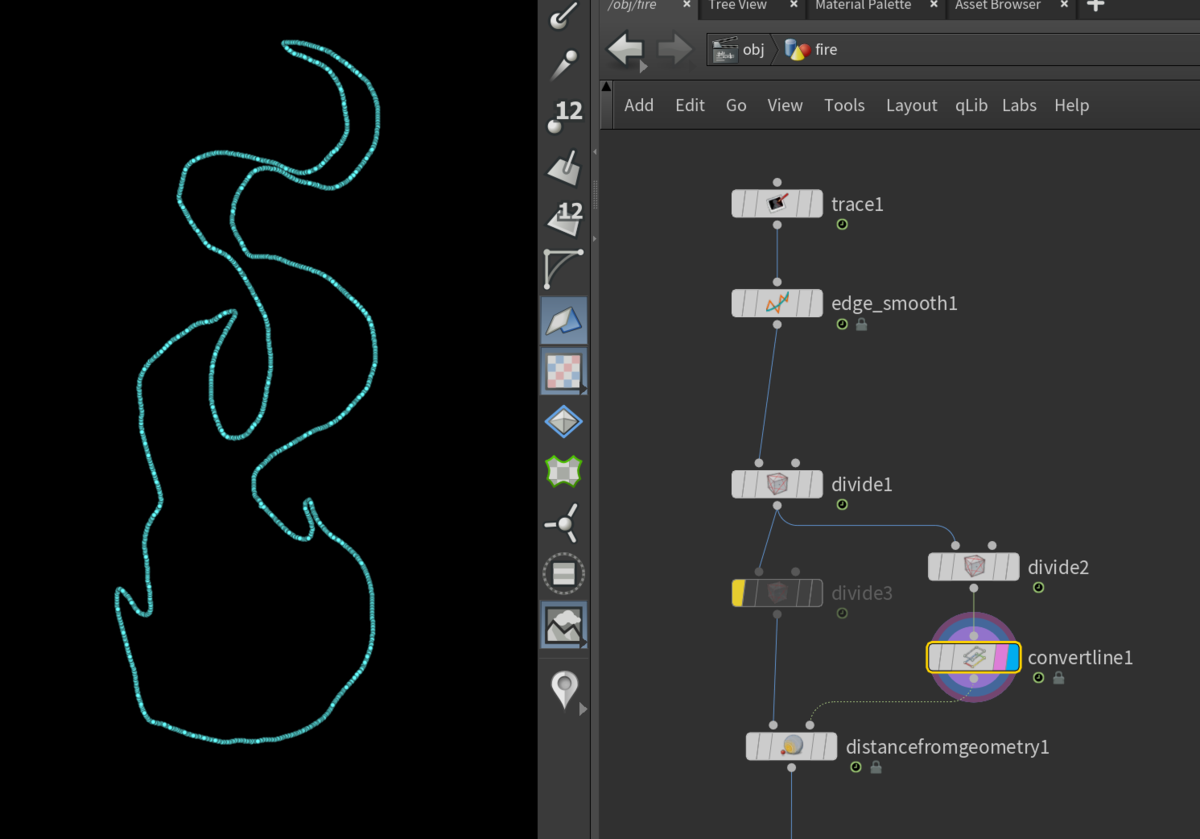Image resolution: width=1200 pixels, height=839 pixels.
Task: Select the distancefromgeometry1 node icon
Action: [791, 746]
